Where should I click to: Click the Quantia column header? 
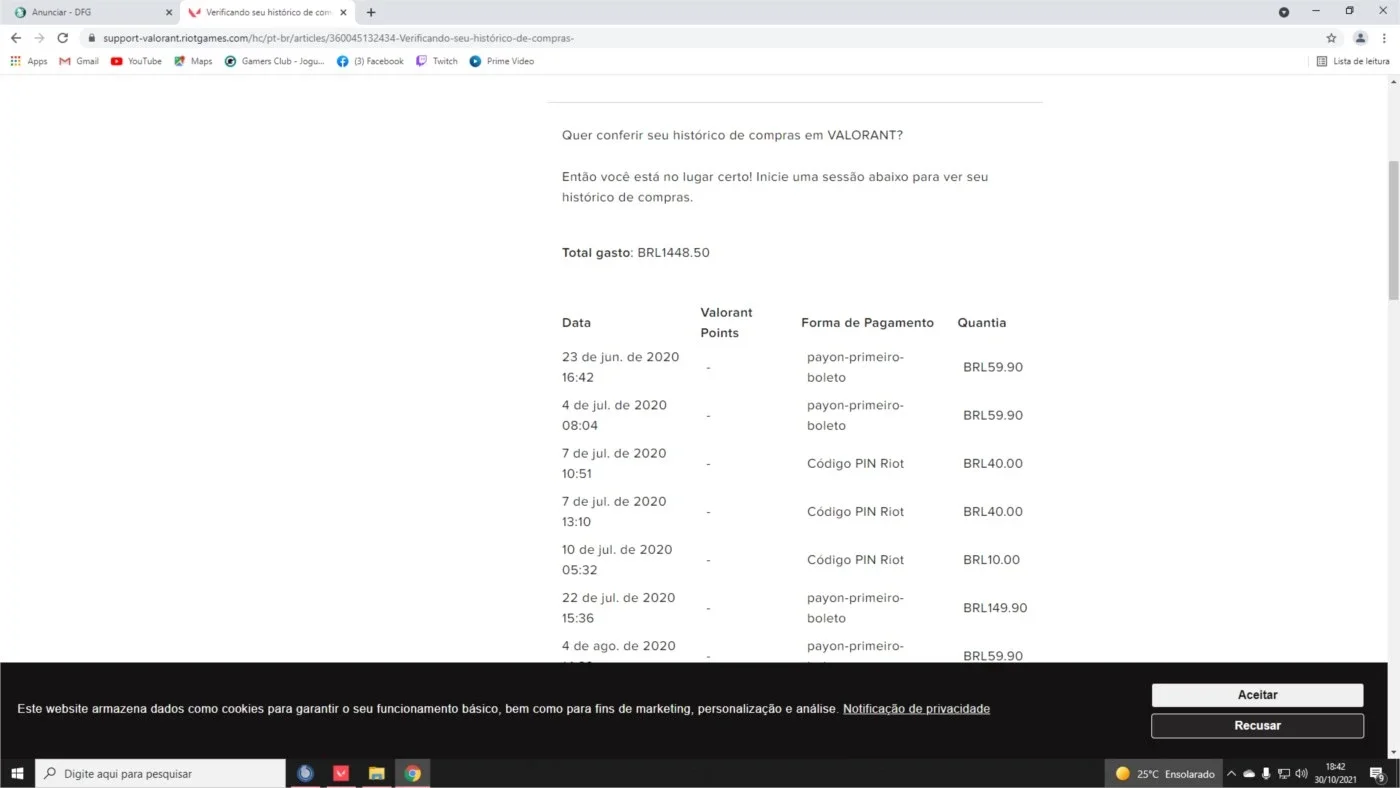pos(982,323)
